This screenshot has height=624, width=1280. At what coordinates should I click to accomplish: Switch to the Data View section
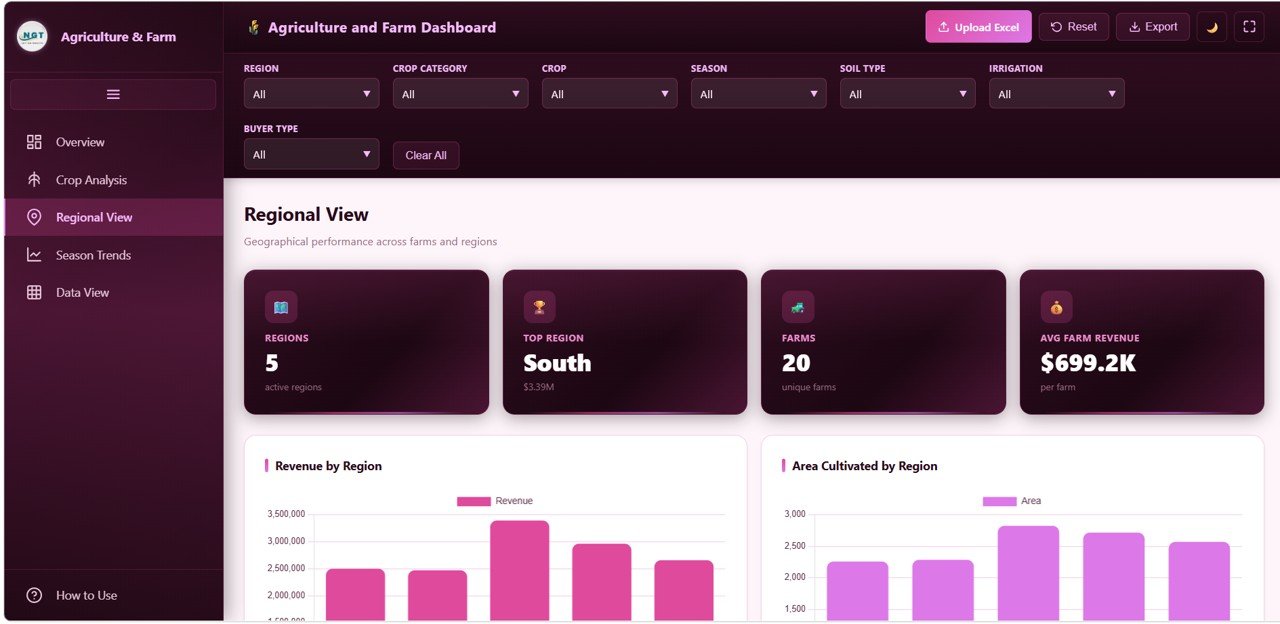pos(84,292)
